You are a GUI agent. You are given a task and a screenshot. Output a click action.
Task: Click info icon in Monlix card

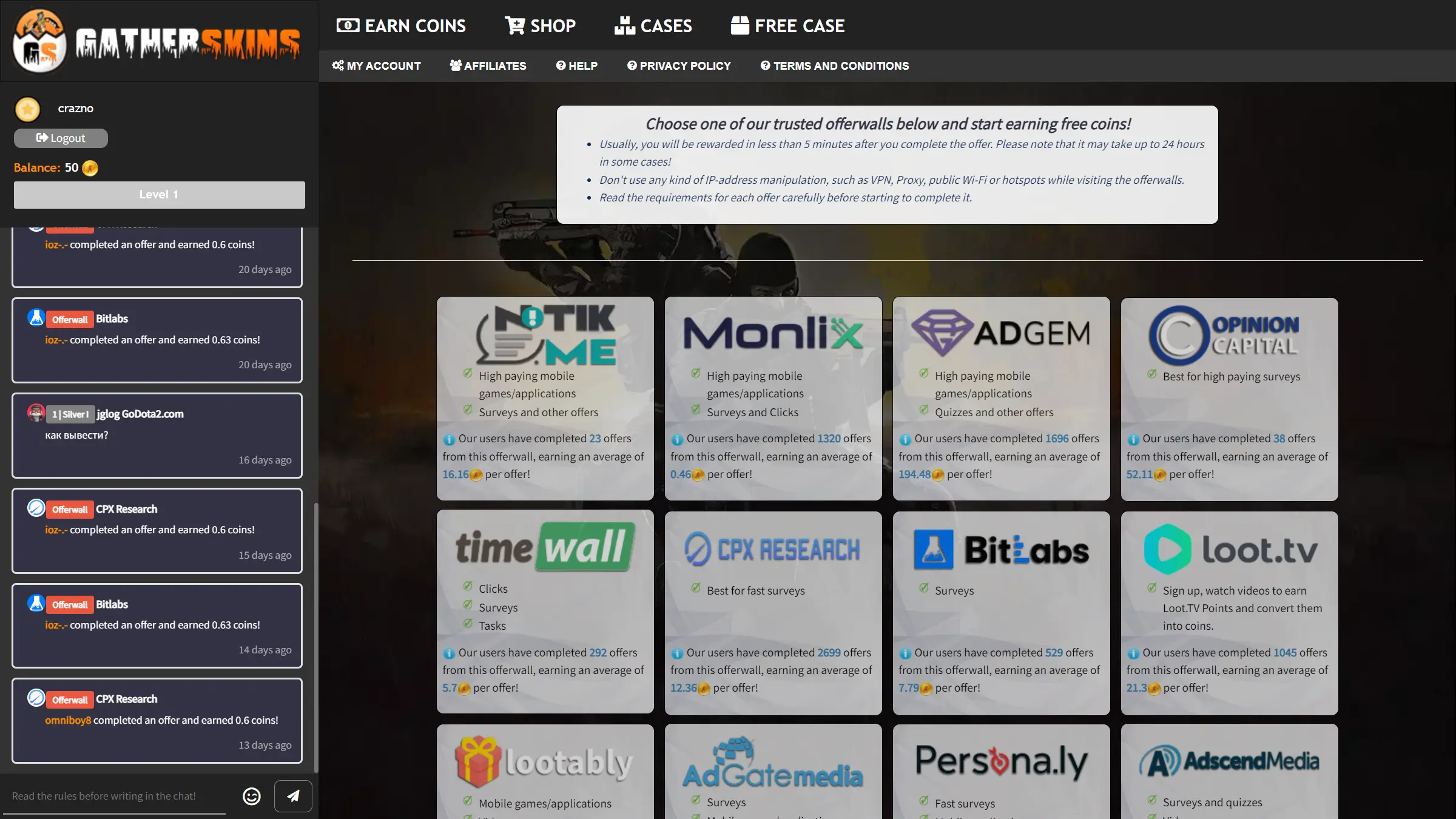coord(677,439)
